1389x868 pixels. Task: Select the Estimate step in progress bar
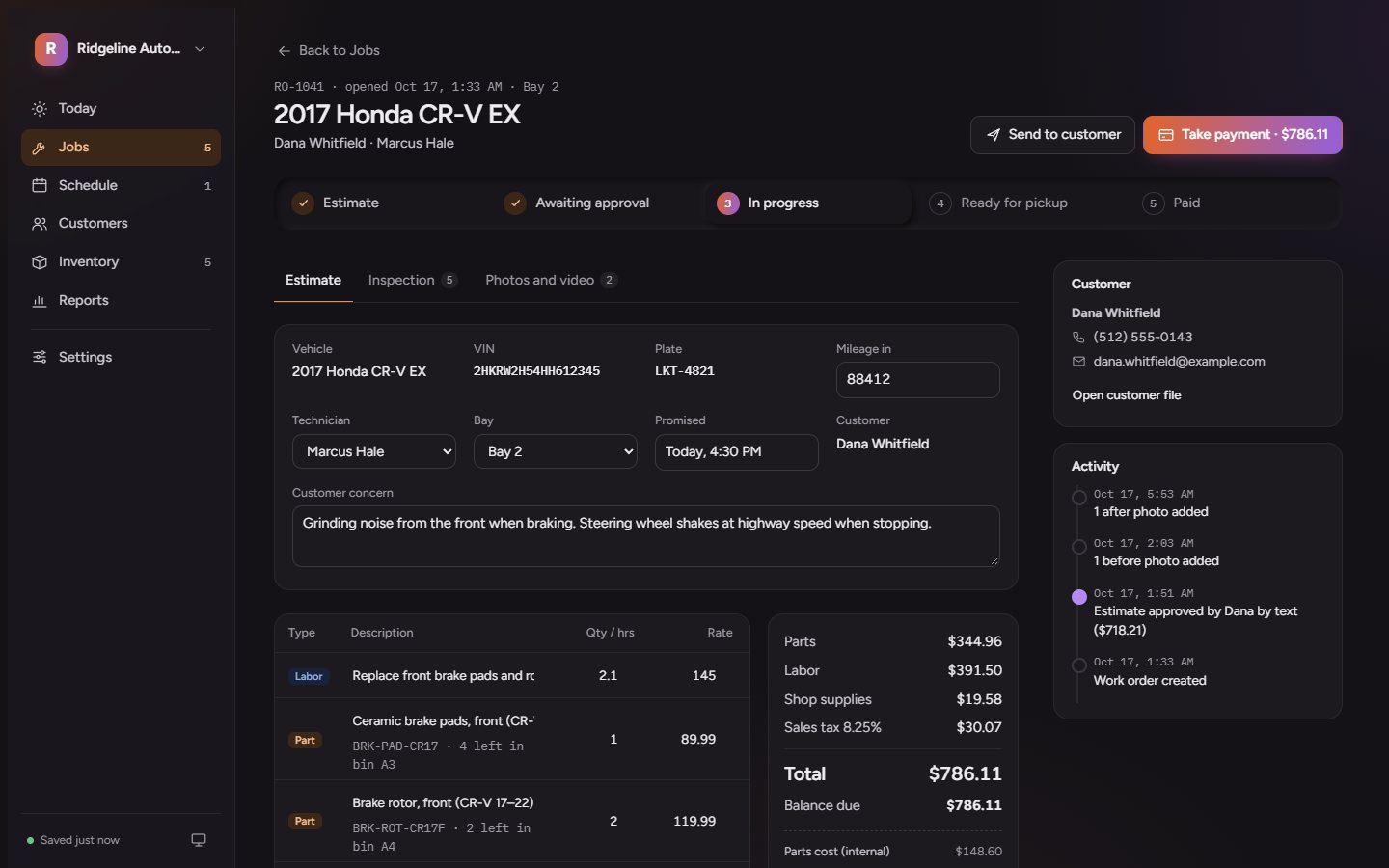[x=381, y=203]
